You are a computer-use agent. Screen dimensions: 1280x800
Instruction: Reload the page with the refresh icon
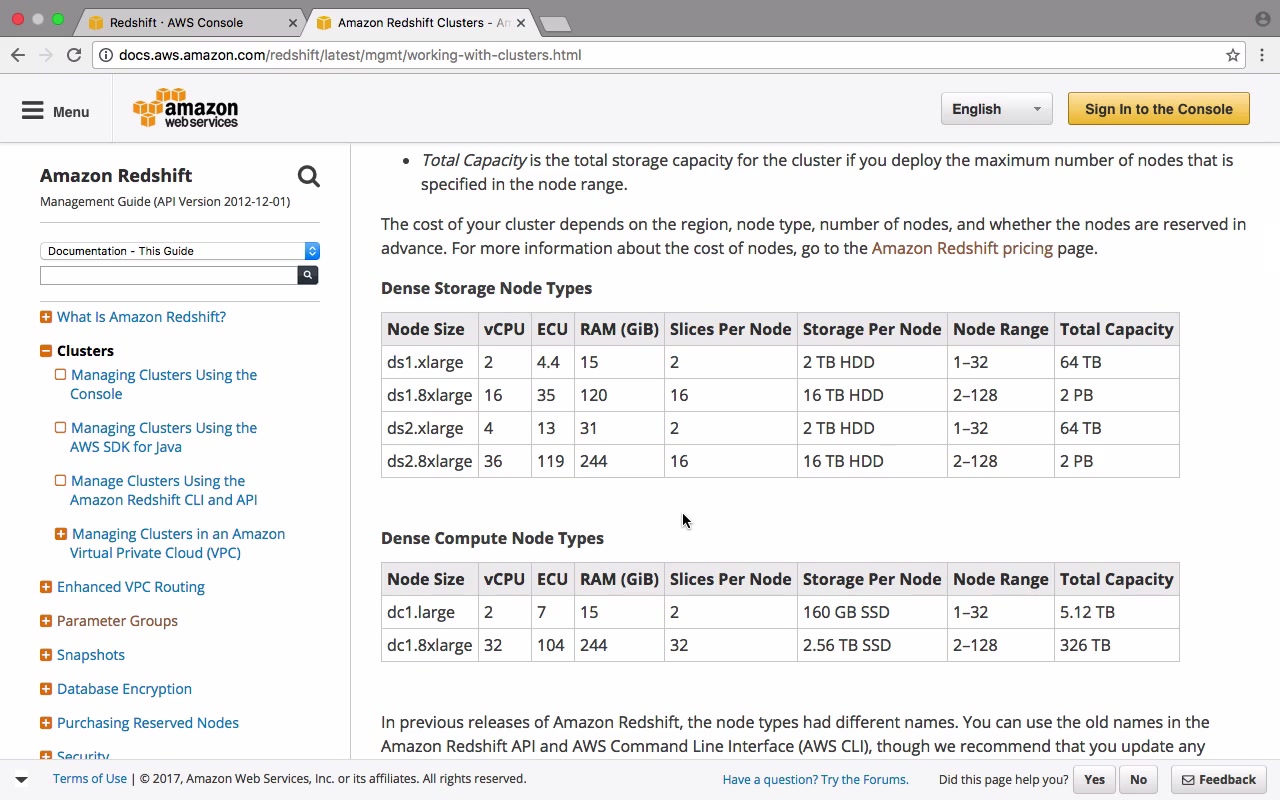pos(74,55)
